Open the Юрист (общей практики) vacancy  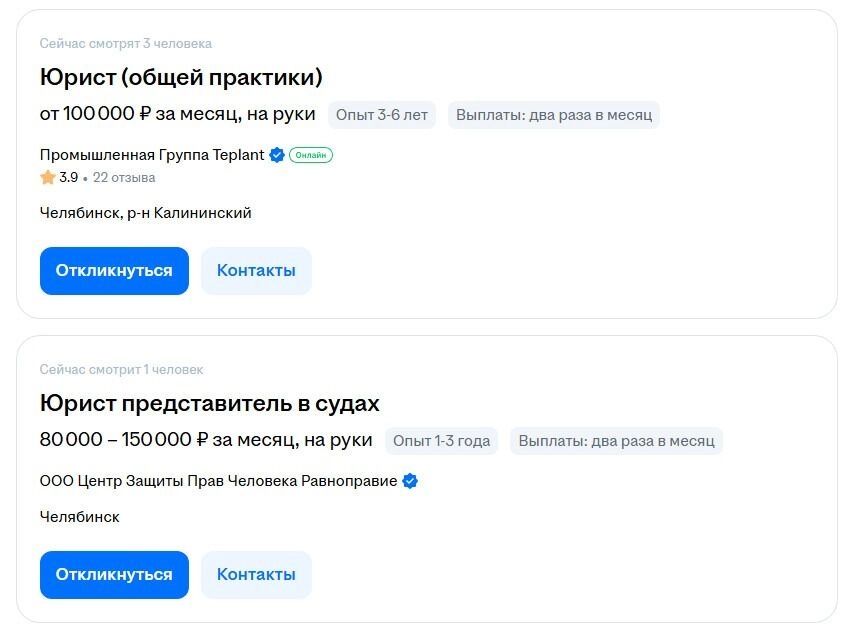[181, 78]
